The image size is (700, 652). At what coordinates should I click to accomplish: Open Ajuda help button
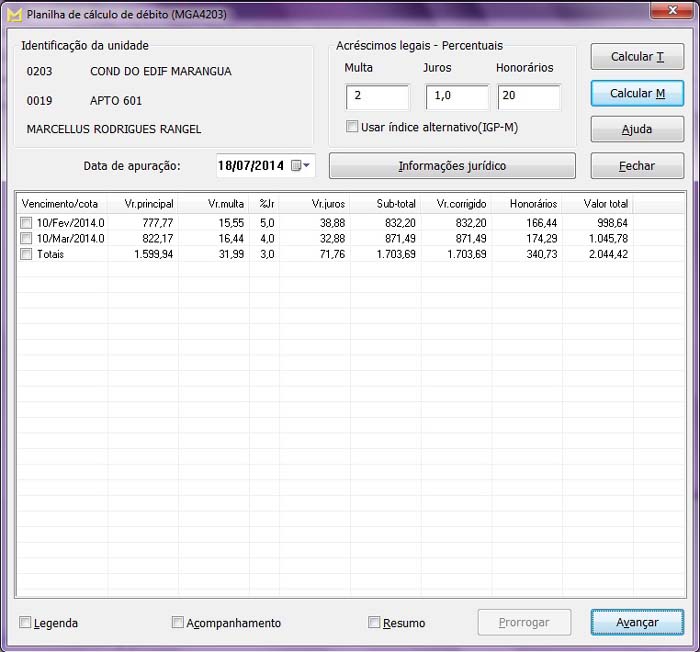[637, 130]
